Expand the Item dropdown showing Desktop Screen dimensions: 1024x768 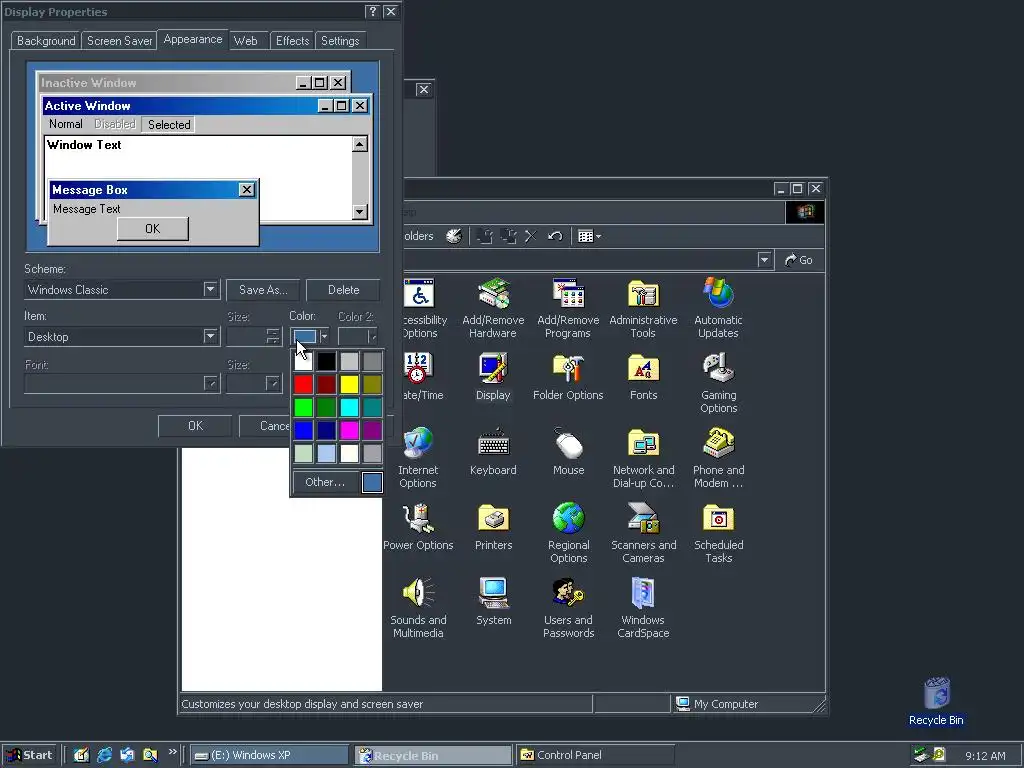pos(210,336)
